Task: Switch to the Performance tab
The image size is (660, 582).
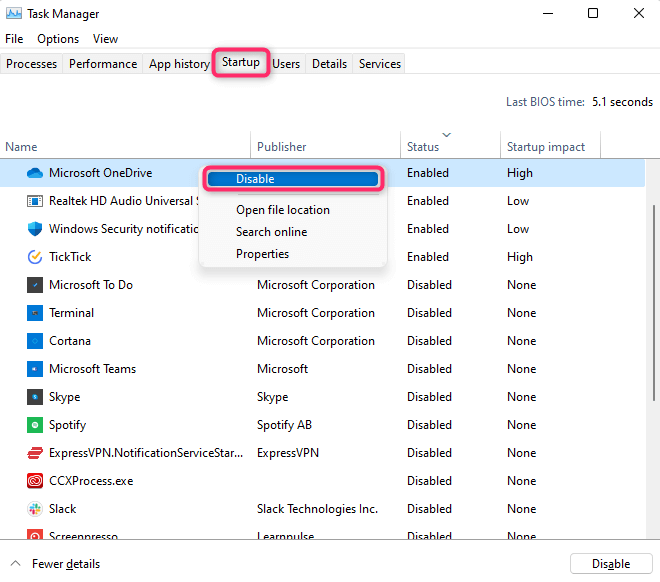Action: tap(103, 64)
